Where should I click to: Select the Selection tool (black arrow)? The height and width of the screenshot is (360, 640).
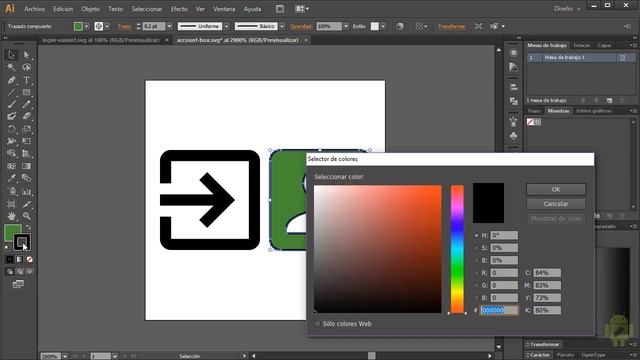(x=11, y=55)
